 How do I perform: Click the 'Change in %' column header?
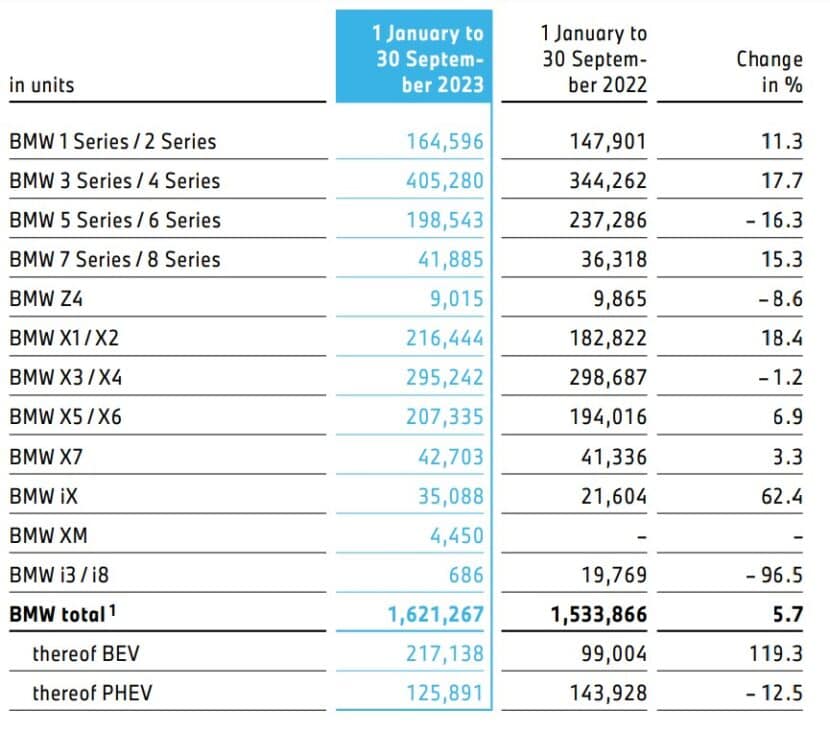[x=768, y=72]
